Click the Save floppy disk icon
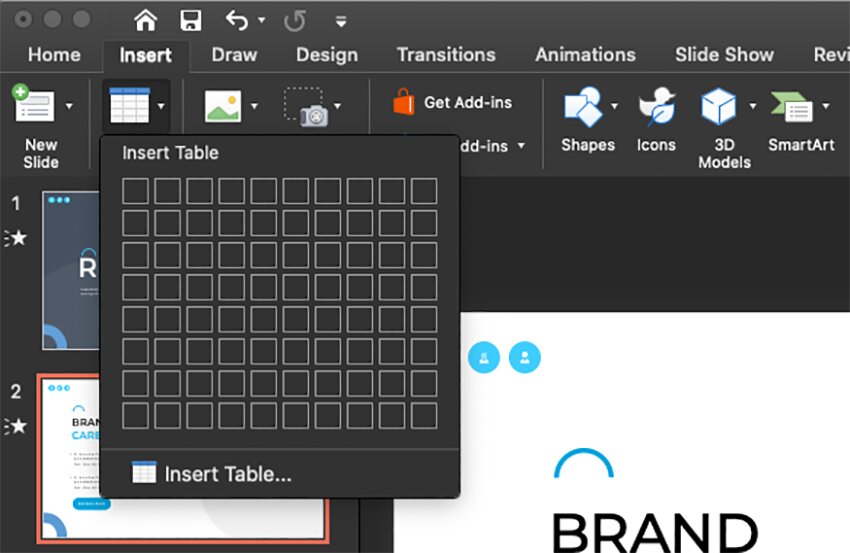The image size is (850, 553). pos(190,20)
